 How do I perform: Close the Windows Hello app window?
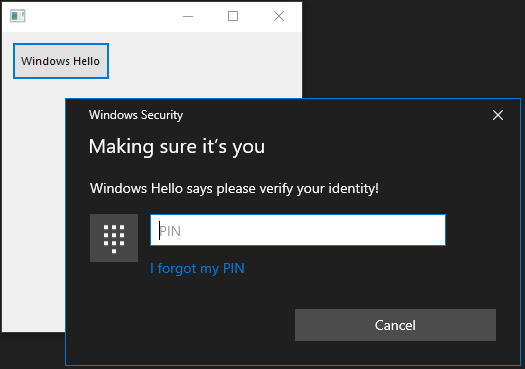[279, 16]
